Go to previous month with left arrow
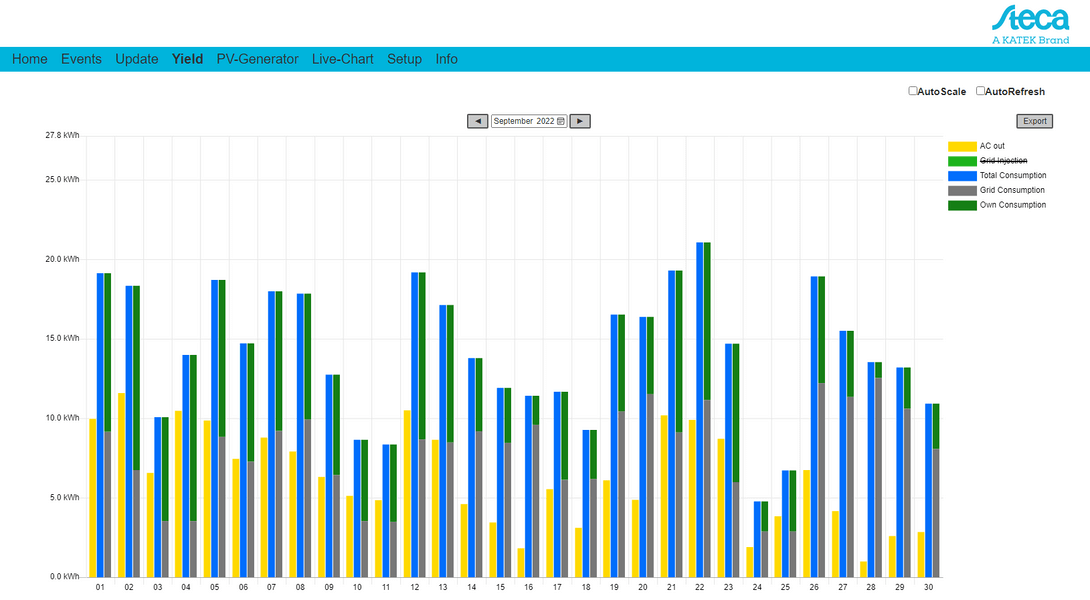 pyautogui.click(x=477, y=121)
